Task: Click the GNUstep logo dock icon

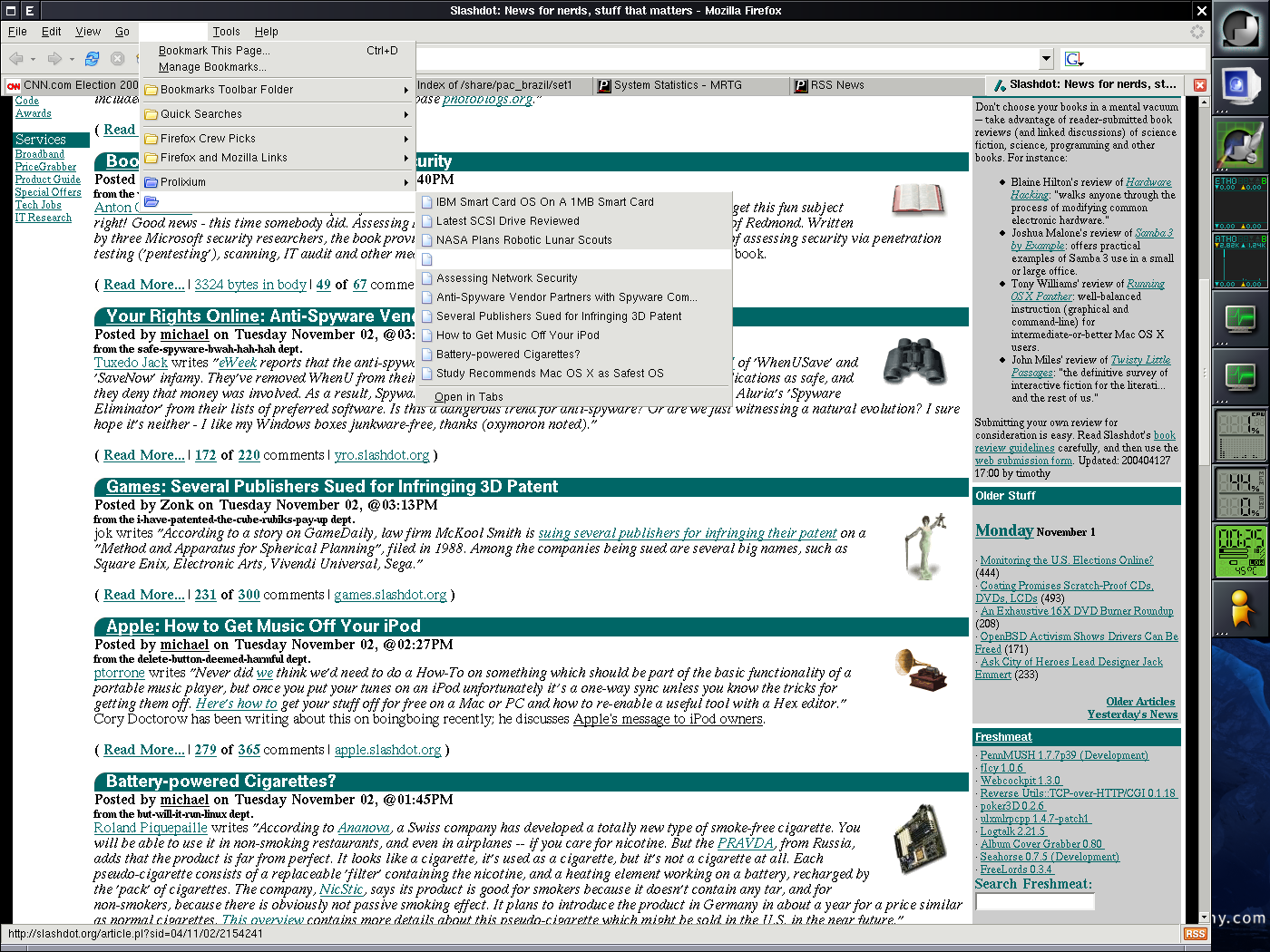Action: pos(1240,29)
